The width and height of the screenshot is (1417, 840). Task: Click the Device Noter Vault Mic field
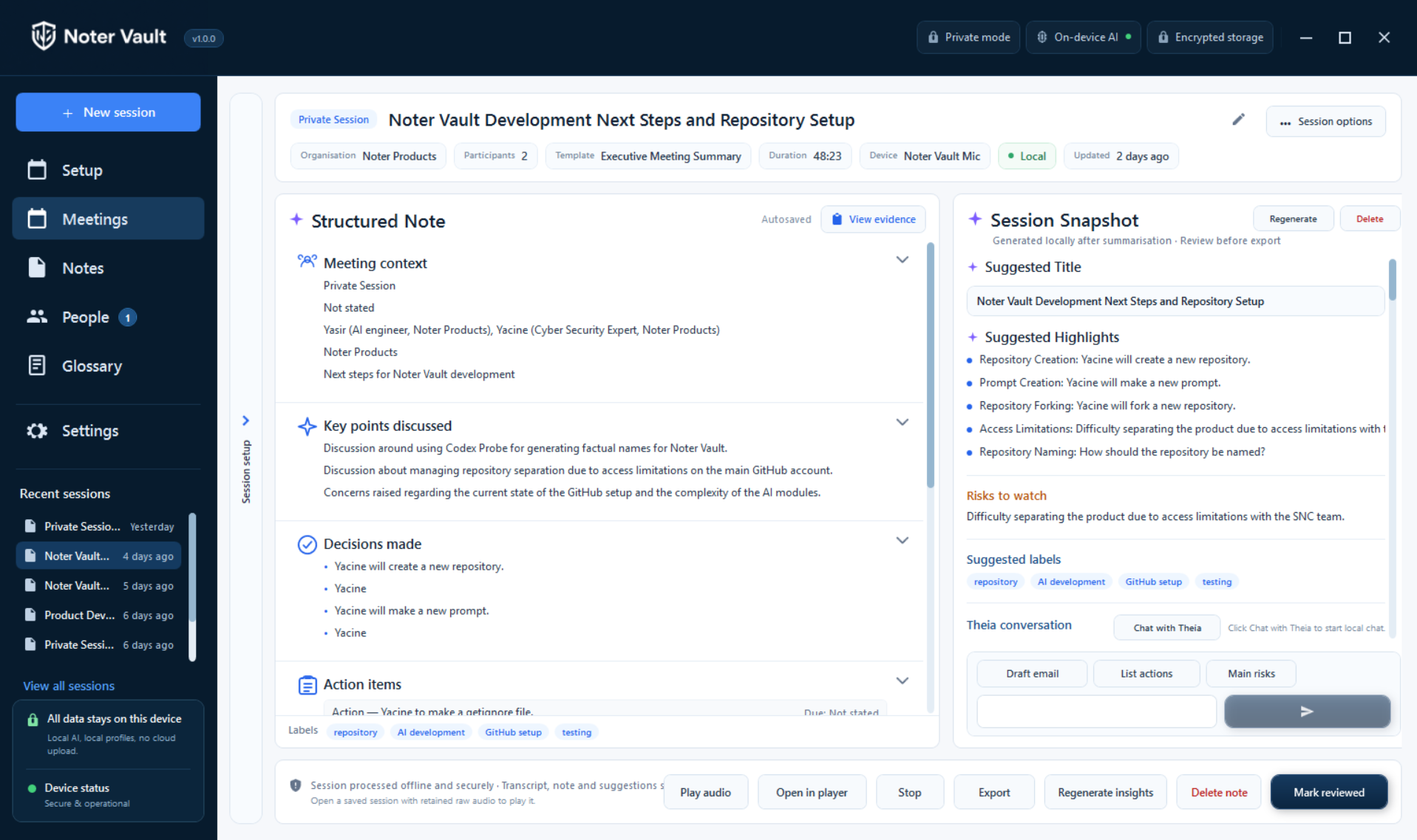click(925, 156)
